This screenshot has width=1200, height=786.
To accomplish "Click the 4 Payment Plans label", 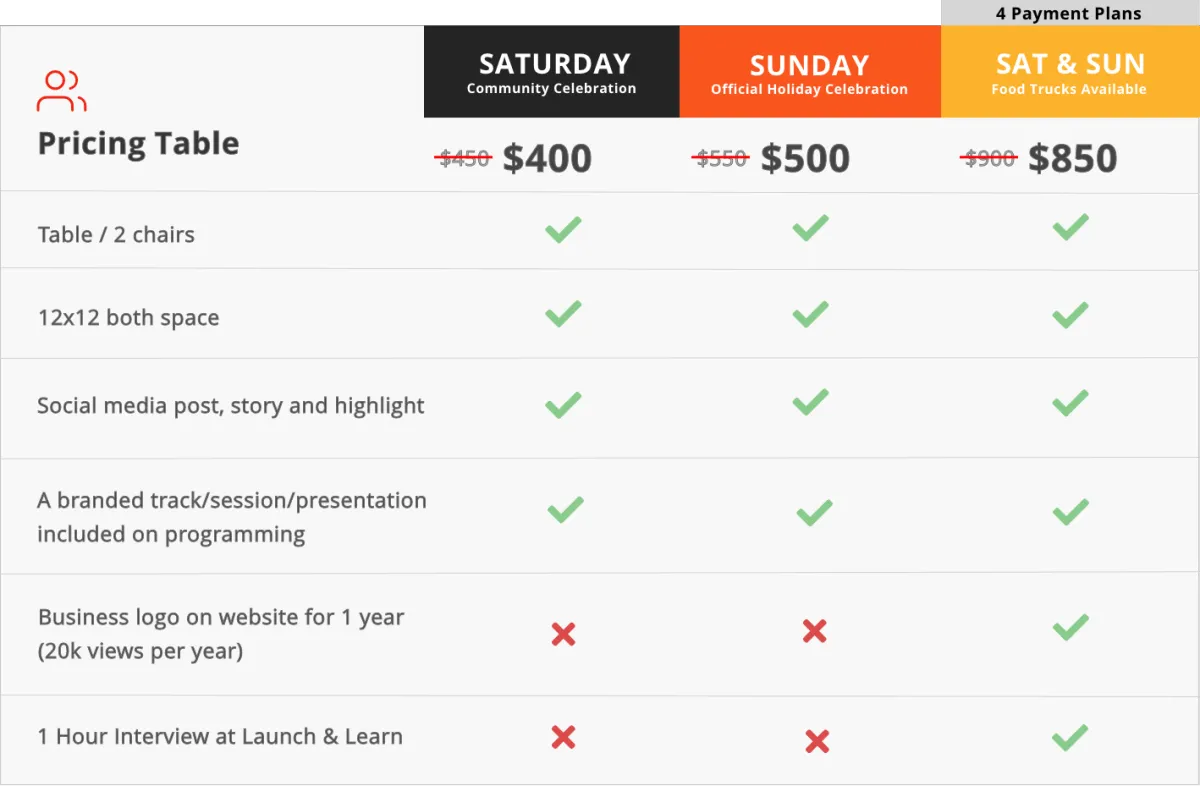I will pos(1068,14).
